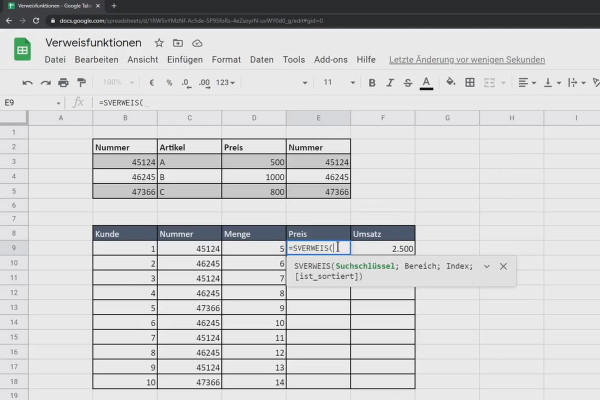600x400 pixels.
Task: Select column E header
Action: 318,118
